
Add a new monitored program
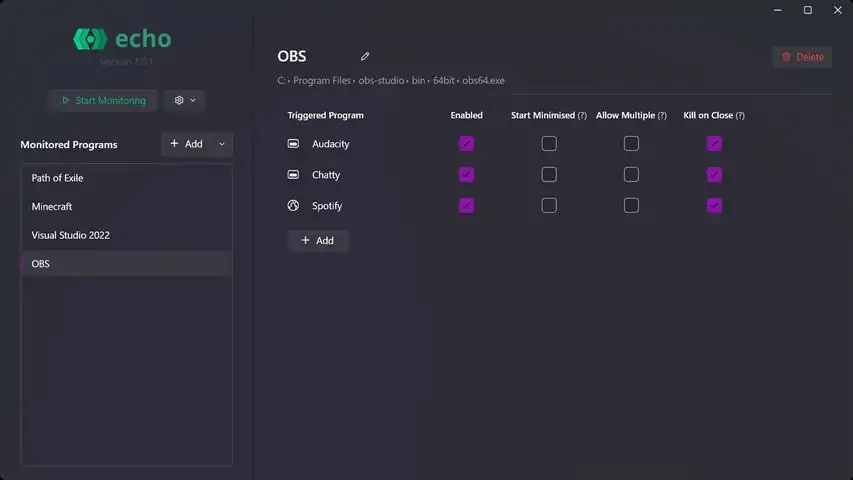point(187,144)
